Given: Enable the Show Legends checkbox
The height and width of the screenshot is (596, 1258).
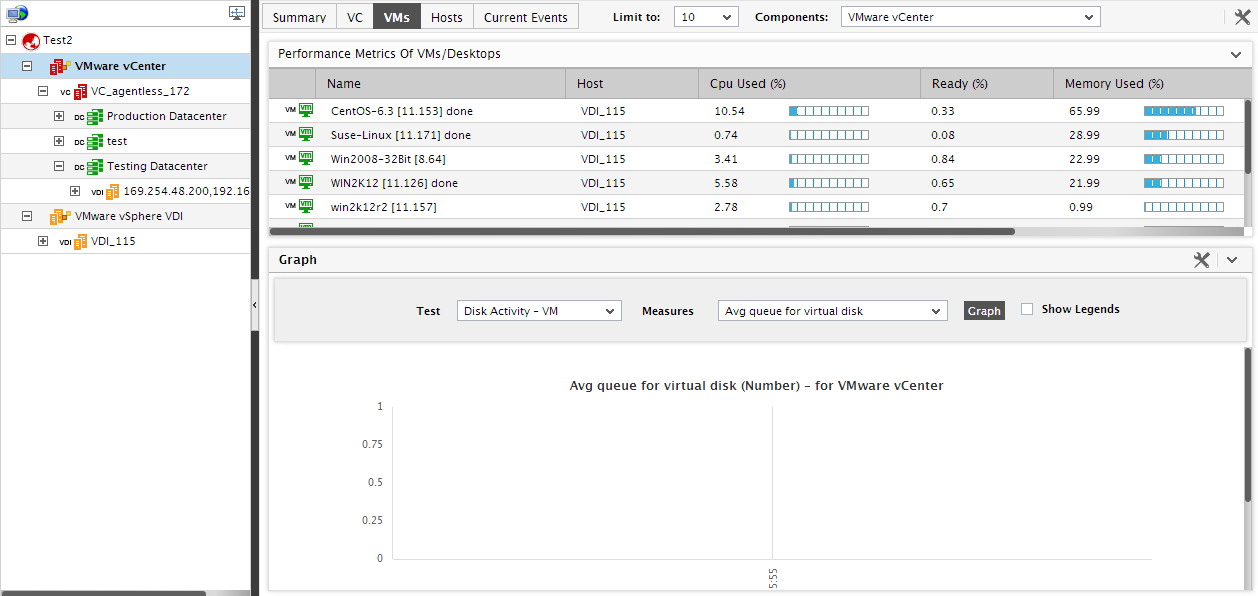Looking at the screenshot, I should tap(1026, 309).
